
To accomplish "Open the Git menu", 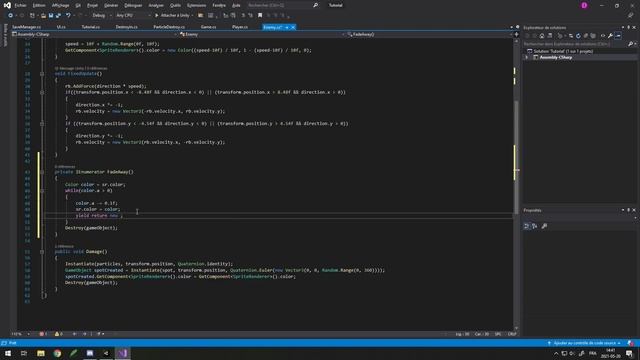I will pyautogui.click(x=78, y=5).
